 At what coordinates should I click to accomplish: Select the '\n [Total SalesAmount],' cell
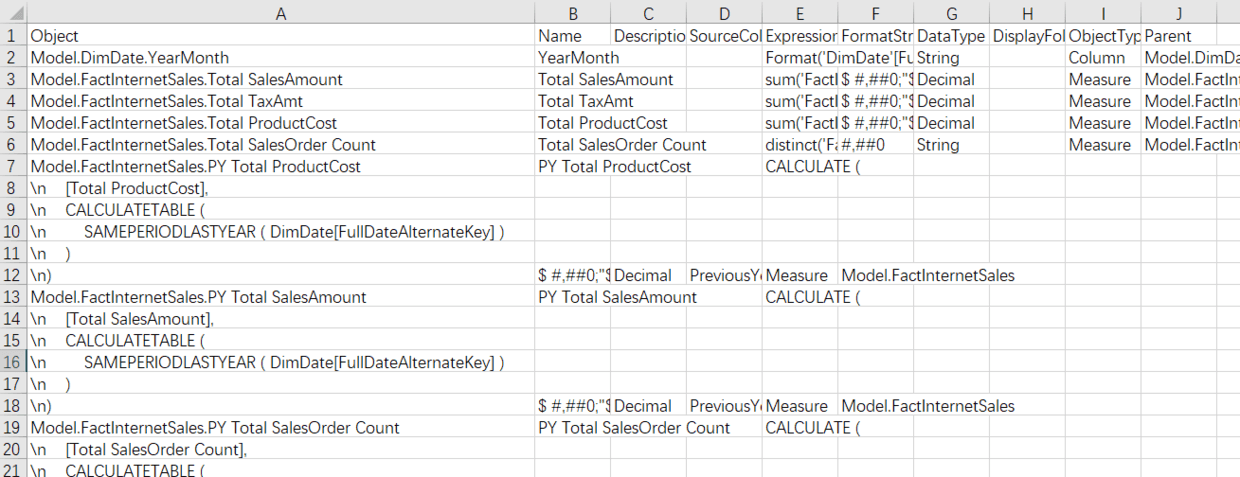tap(280, 319)
